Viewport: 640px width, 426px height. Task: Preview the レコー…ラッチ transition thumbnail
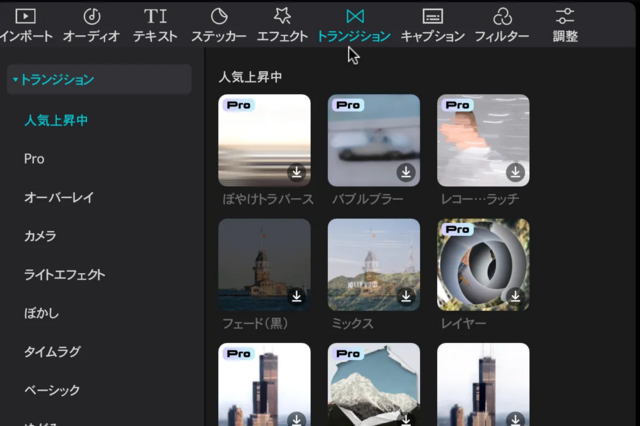pyautogui.click(x=483, y=140)
